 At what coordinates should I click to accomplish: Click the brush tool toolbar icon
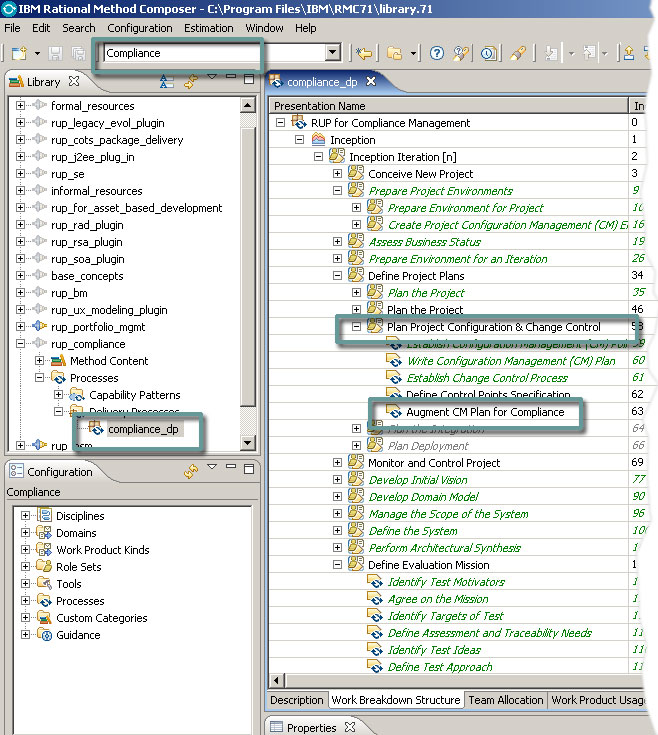[x=518, y=53]
